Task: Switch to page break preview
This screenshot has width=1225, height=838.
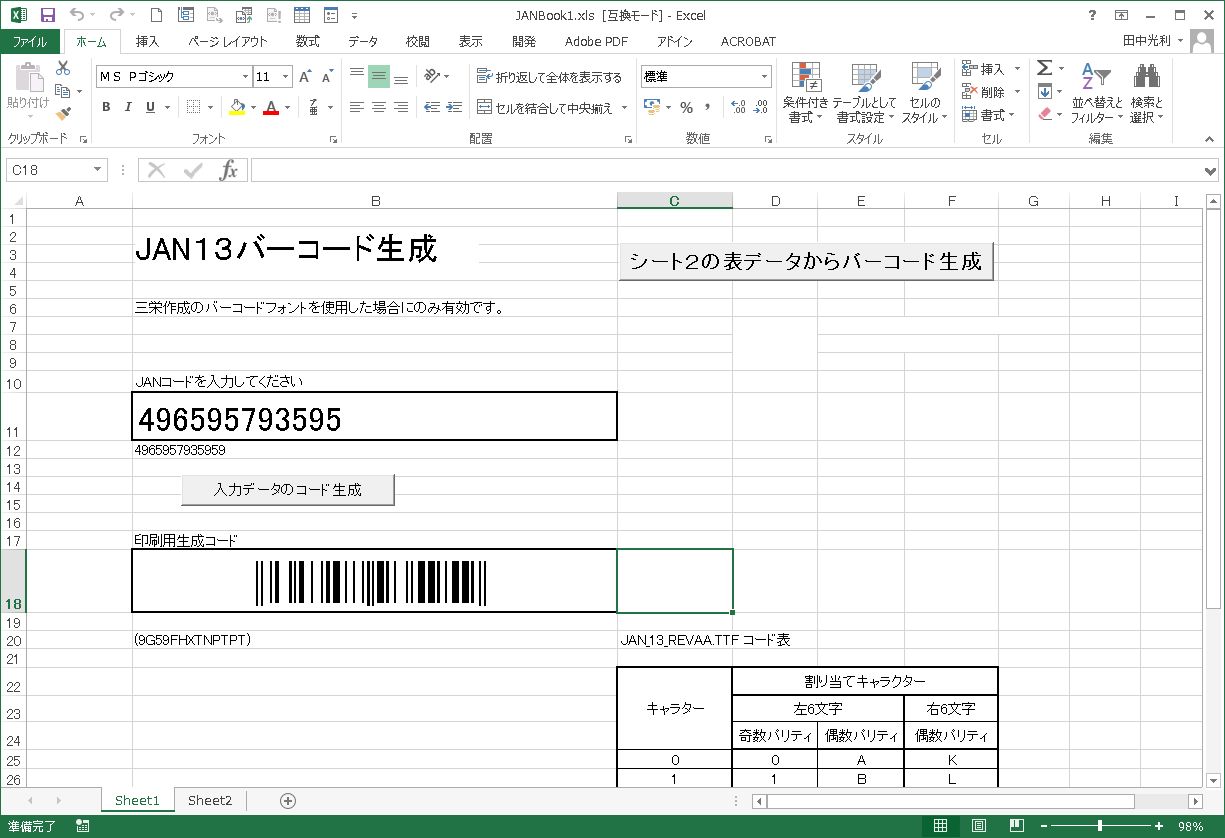Action: (x=1016, y=826)
